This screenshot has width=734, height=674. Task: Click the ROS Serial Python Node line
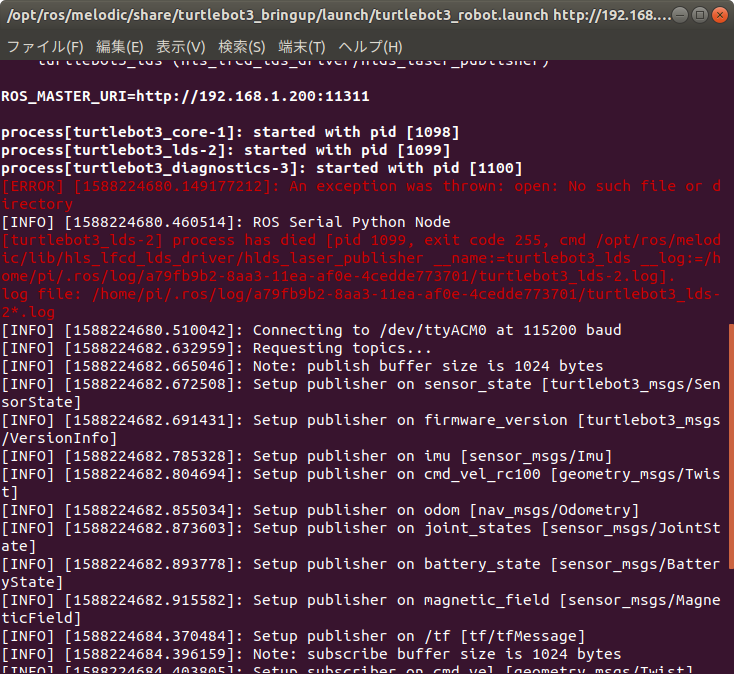(x=226, y=222)
